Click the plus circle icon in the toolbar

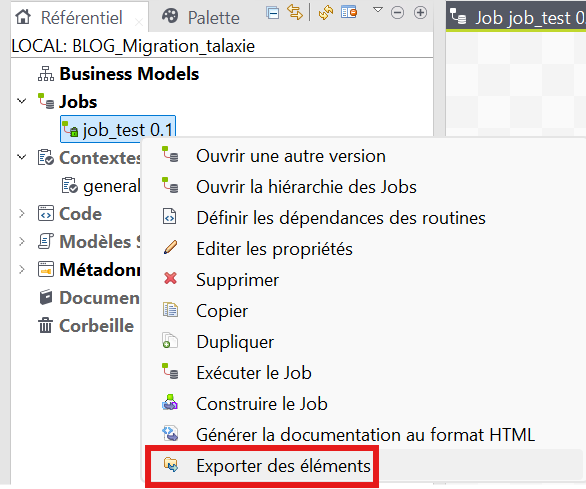(x=420, y=13)
